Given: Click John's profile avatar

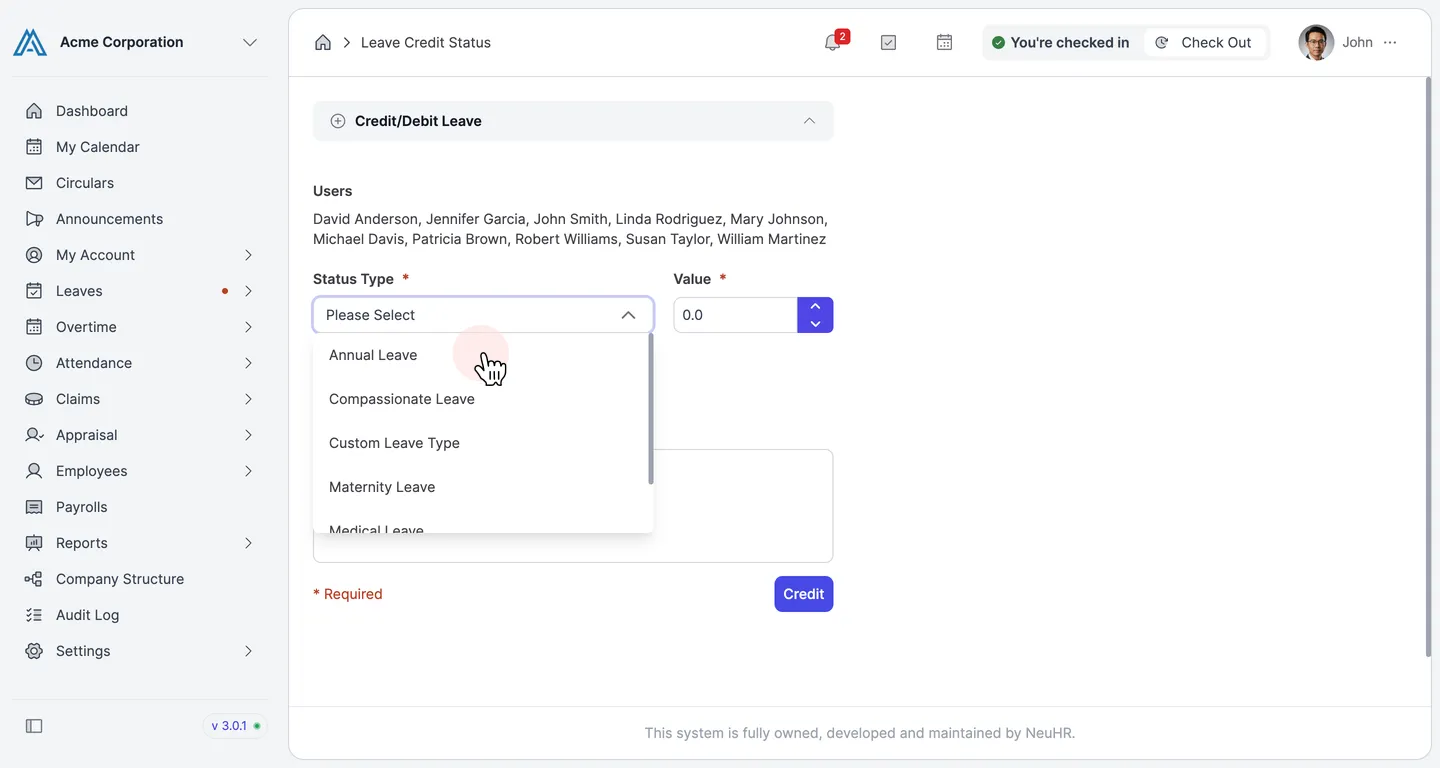Looking at the screenshot, I should tap(1316, 42).
